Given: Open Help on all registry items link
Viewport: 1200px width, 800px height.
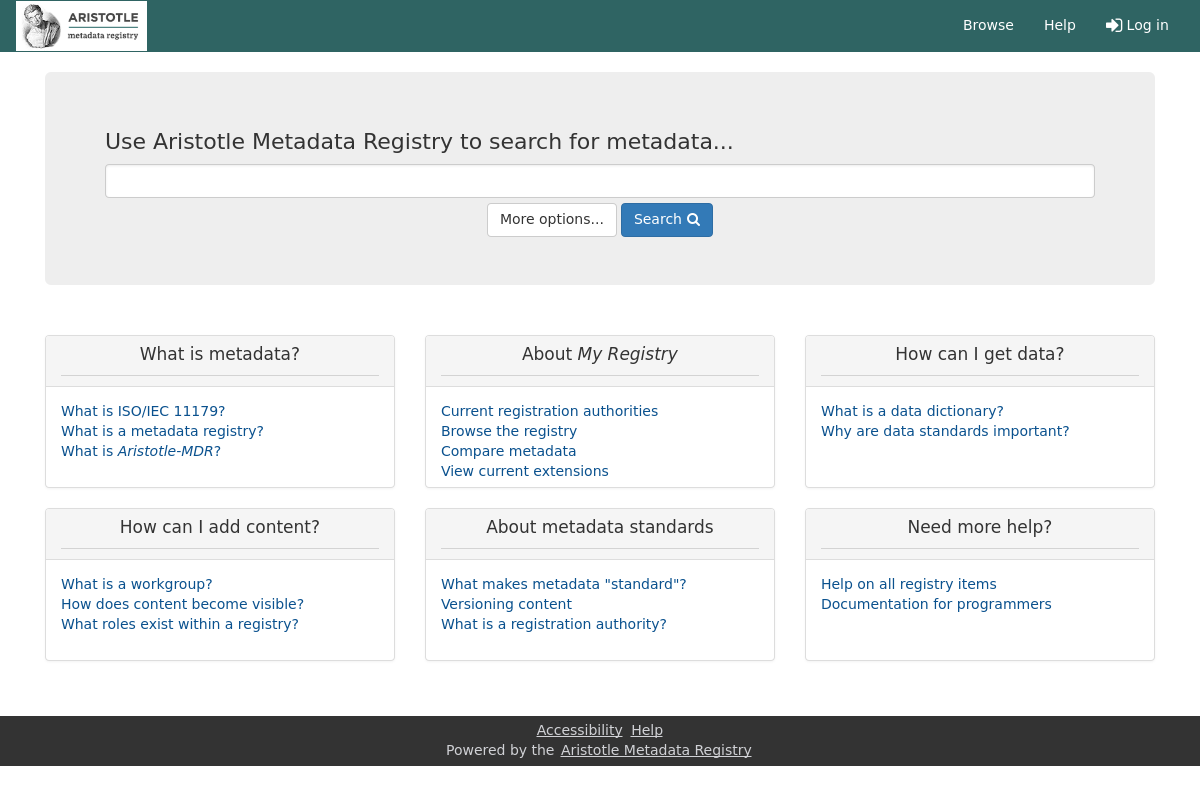Looking at the screenshot, I should tap(909, 584).
